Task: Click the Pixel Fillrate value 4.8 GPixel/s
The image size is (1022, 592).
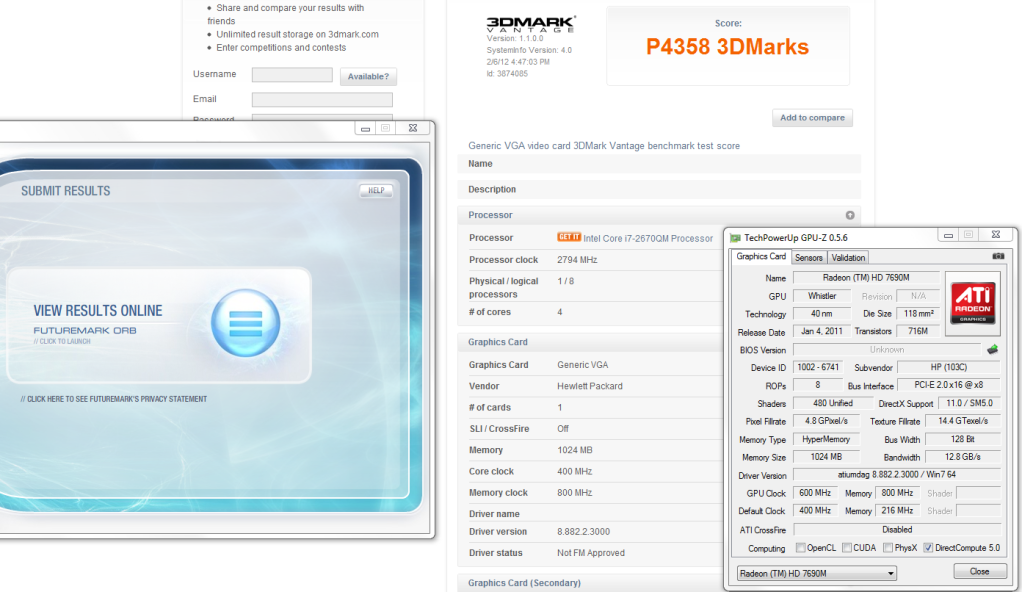Action: tap(826, 421)
